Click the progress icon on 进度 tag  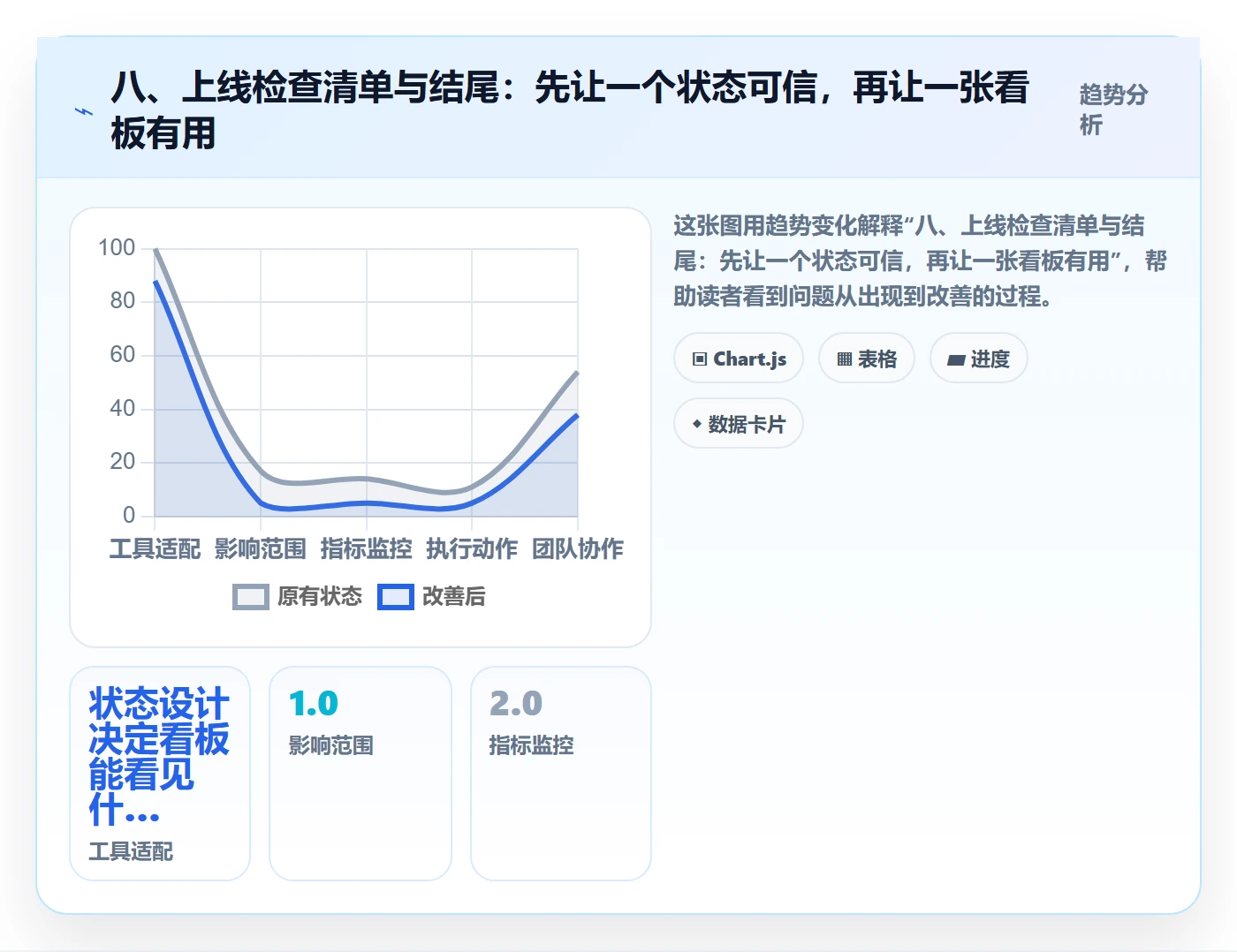point(956,359)
